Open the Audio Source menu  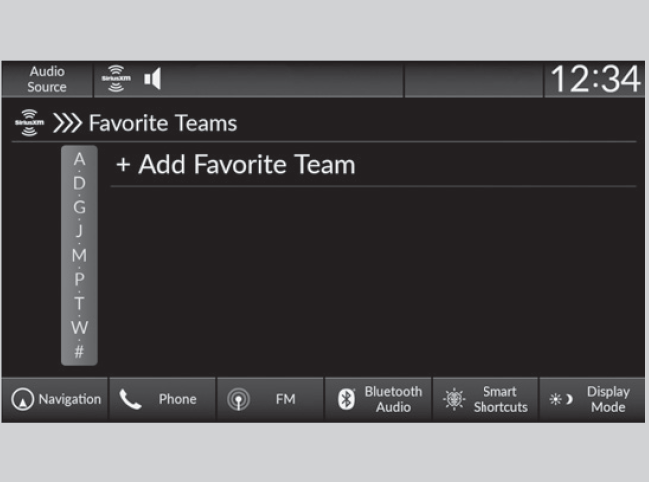point(46,80)
